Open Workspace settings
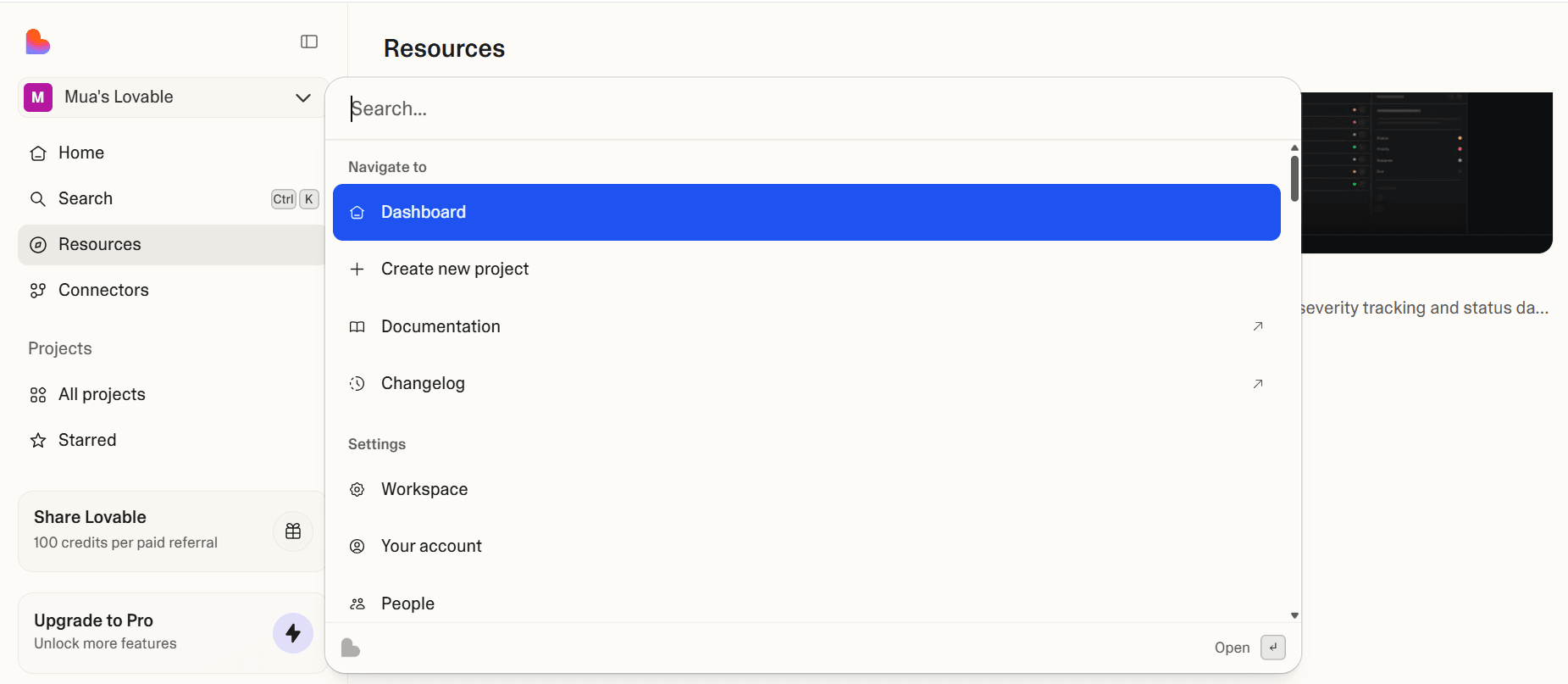 click(806, 489)
